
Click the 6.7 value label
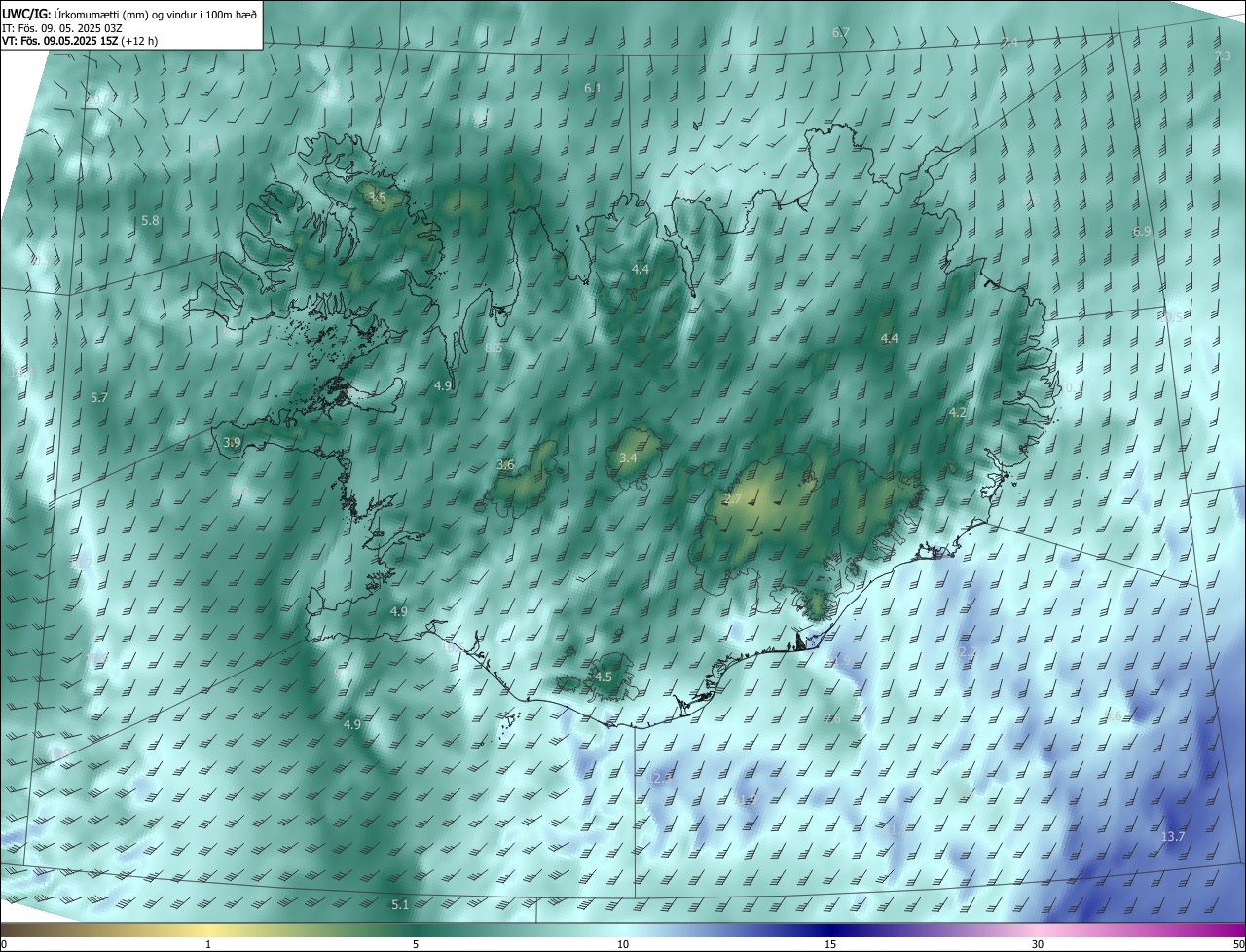[x=841, y=32]
